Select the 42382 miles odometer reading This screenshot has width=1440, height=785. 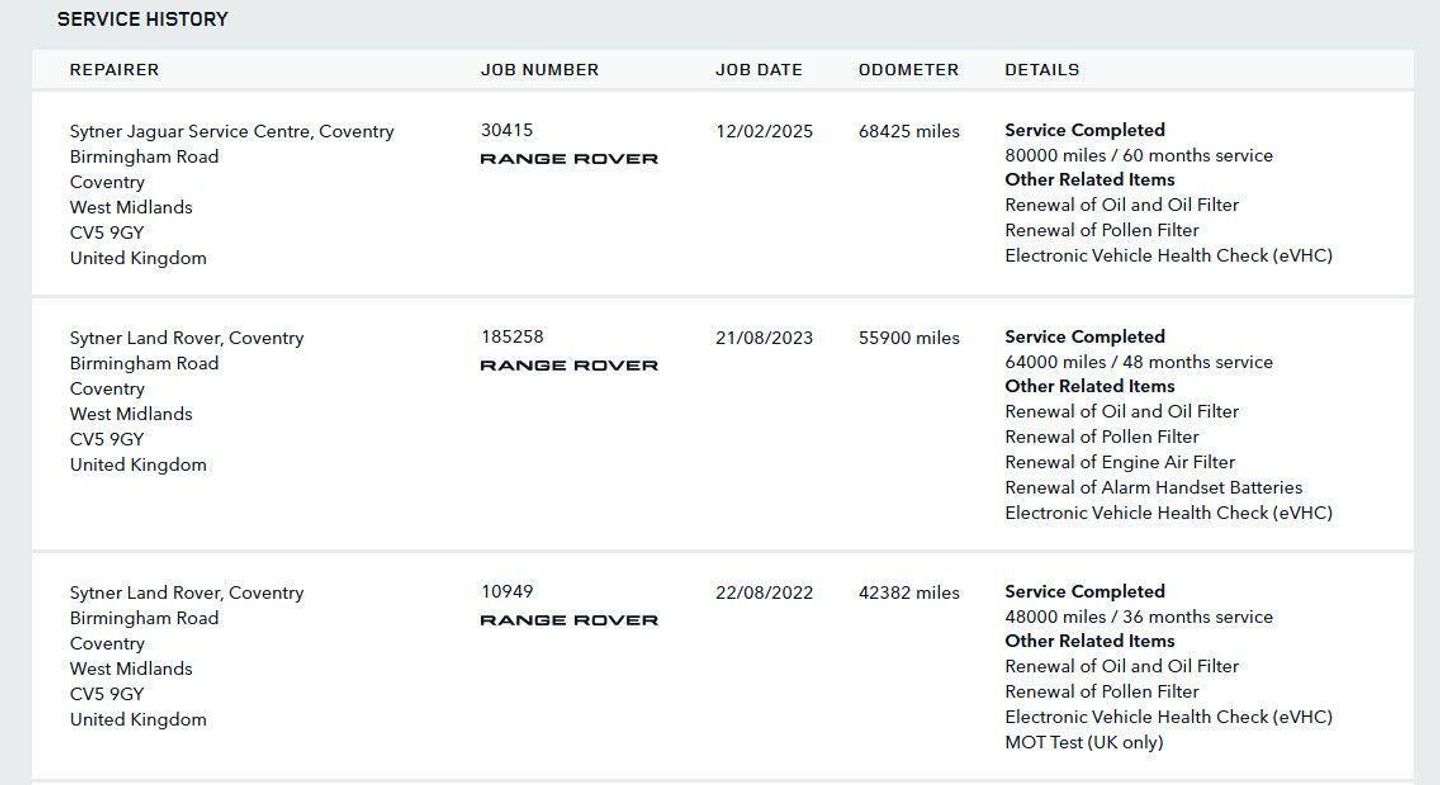click(x=908, y=593)
